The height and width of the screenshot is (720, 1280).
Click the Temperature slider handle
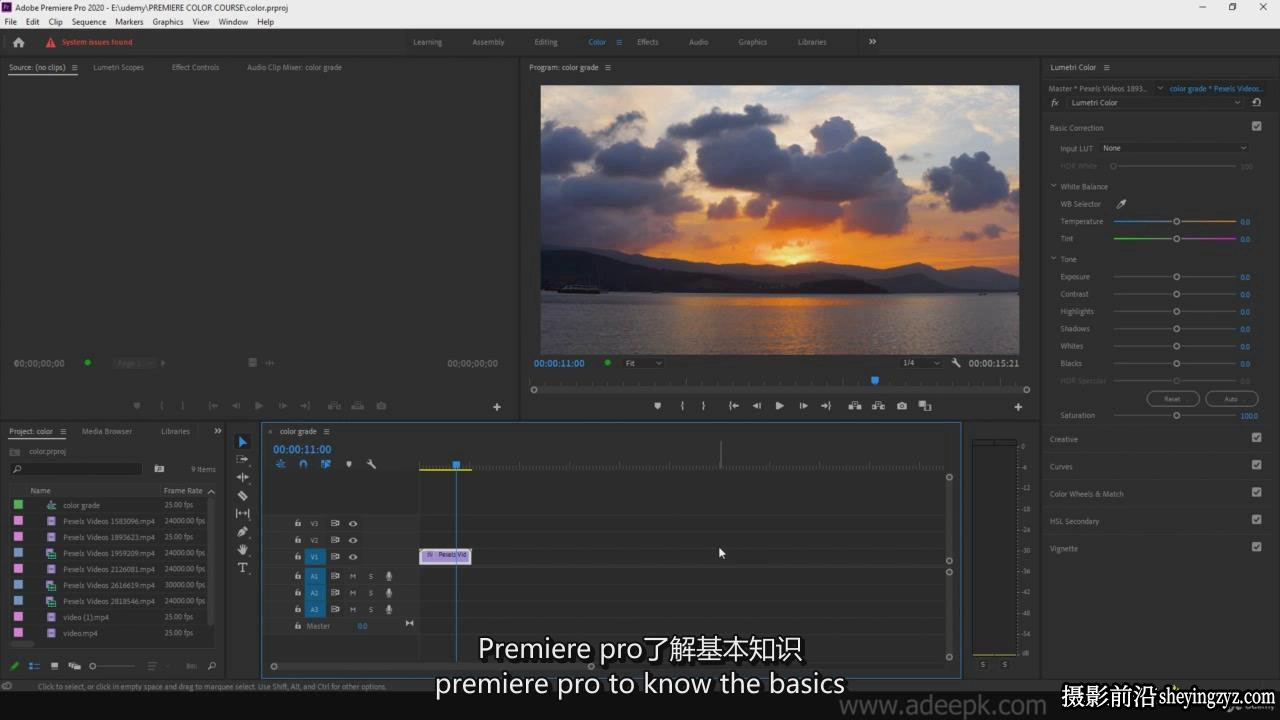click(x=1177, y=221)
